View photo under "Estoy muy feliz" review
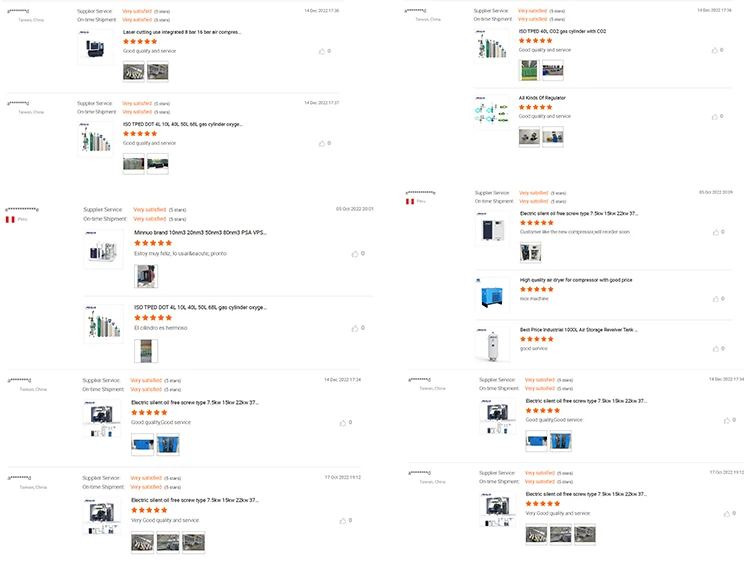The width and height of the screenshot is (750, 584). click(146, 276)
